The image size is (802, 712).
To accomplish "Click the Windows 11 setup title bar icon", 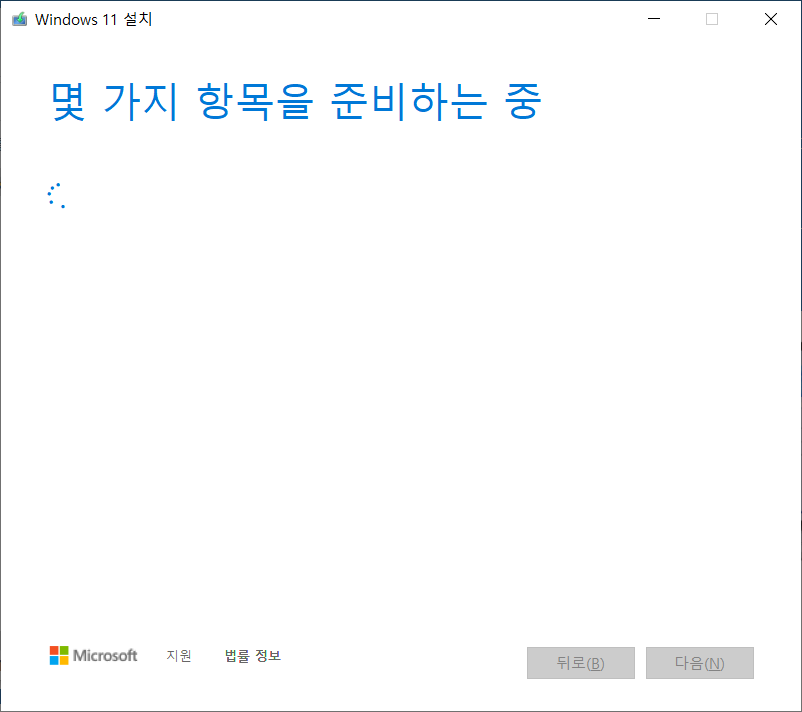I will [x=19, y=19].
